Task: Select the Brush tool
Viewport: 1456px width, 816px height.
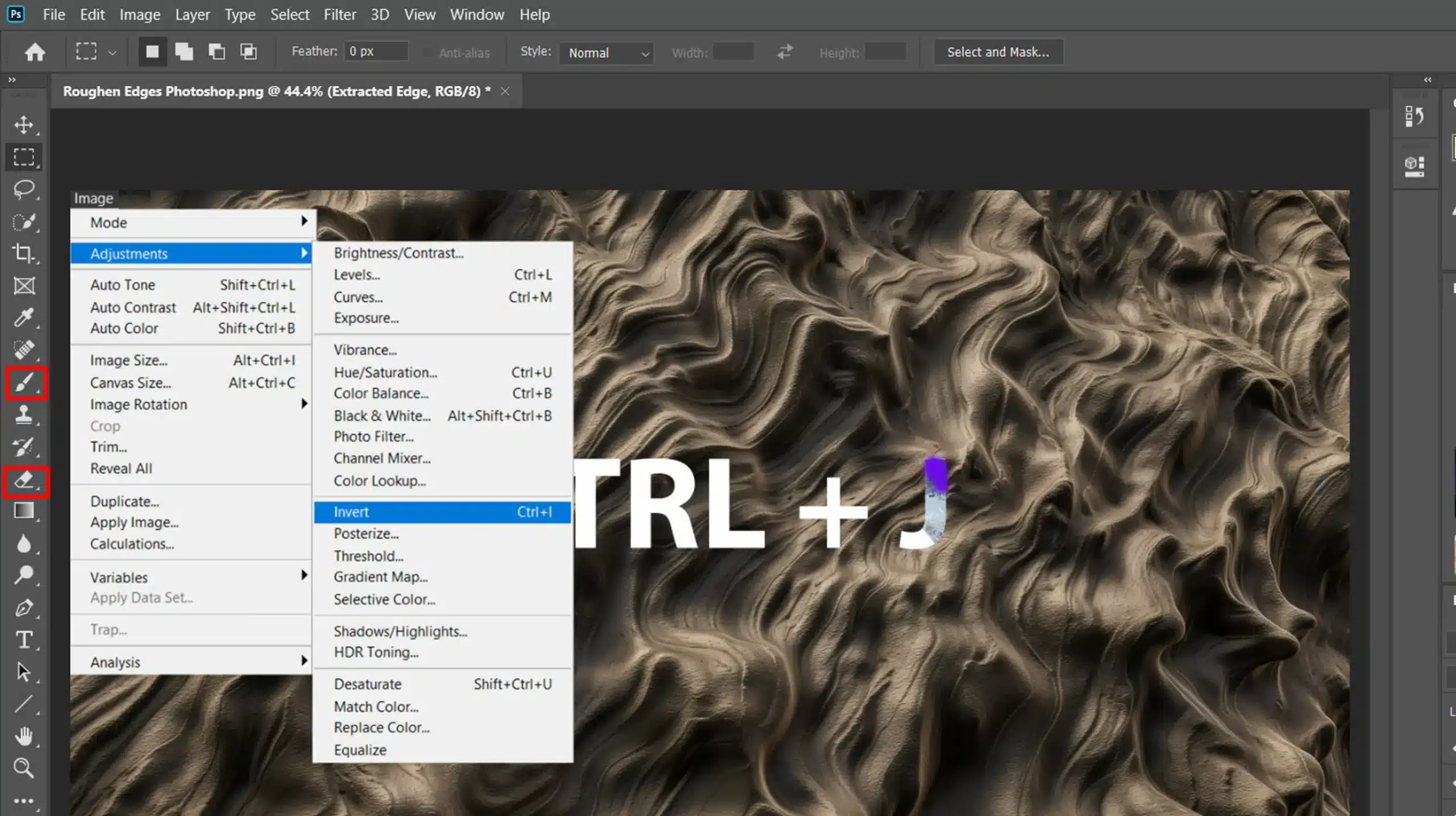Action: 25,384
